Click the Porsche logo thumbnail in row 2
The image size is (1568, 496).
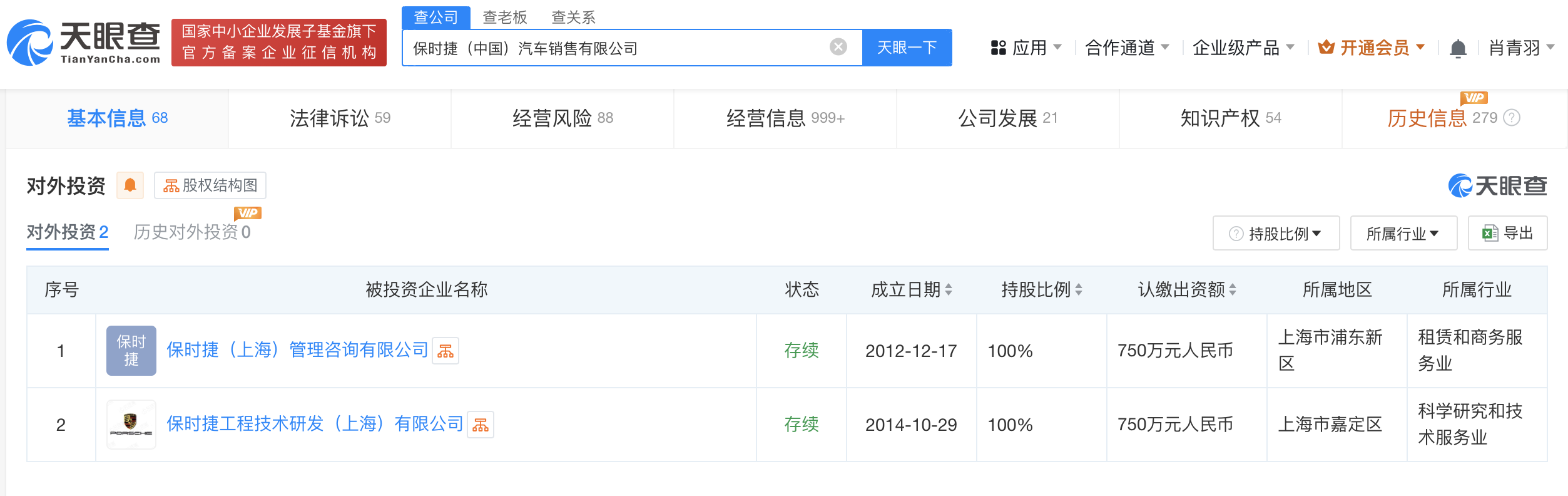(x=131, y=425)
